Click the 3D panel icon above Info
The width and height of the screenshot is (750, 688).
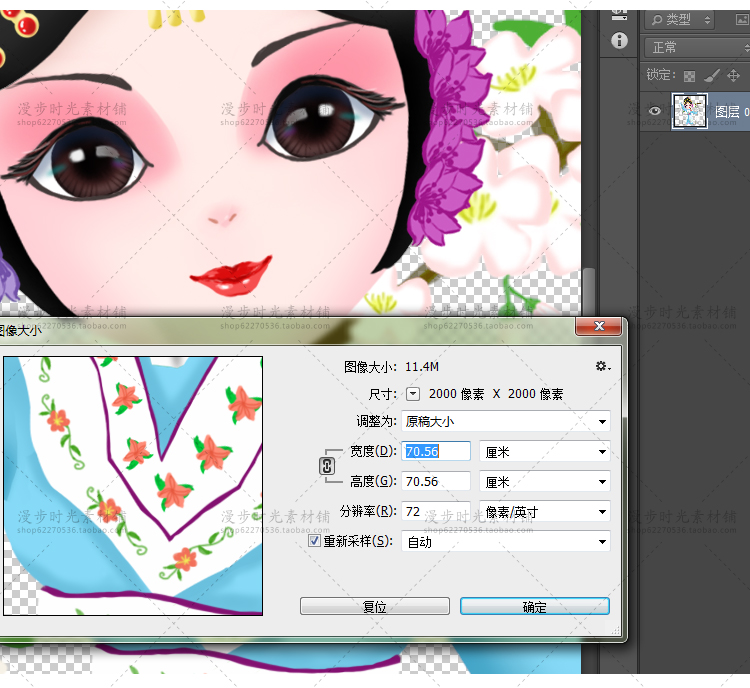(619, 14)
